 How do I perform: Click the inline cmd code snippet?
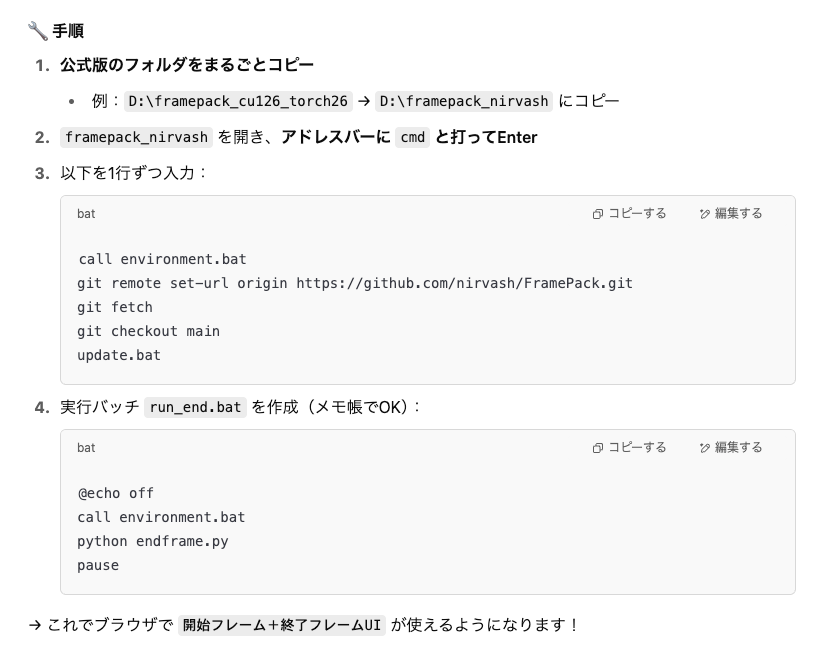click(412, 137)
